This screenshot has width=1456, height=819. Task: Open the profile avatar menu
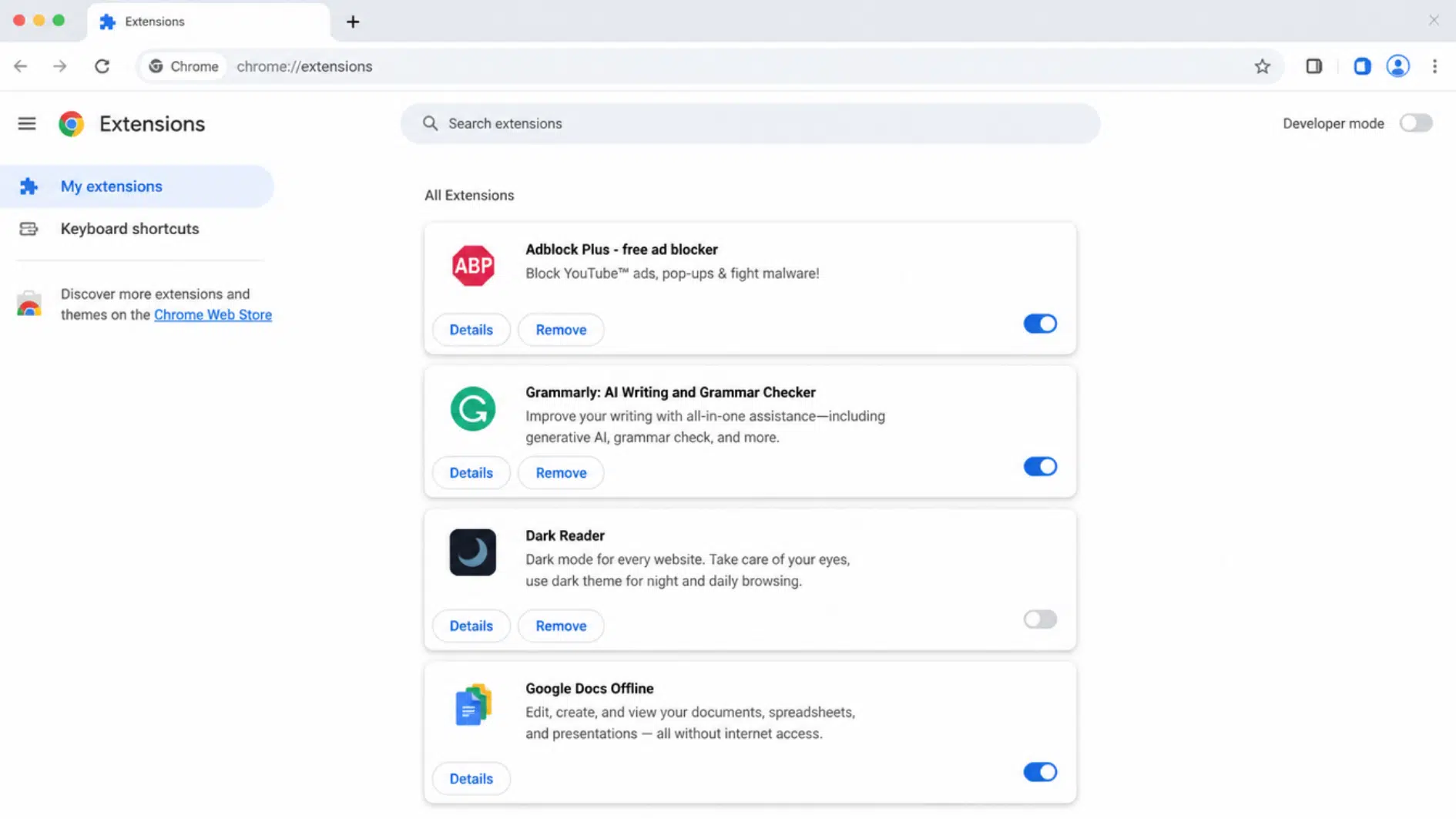tap(1397, 66)
